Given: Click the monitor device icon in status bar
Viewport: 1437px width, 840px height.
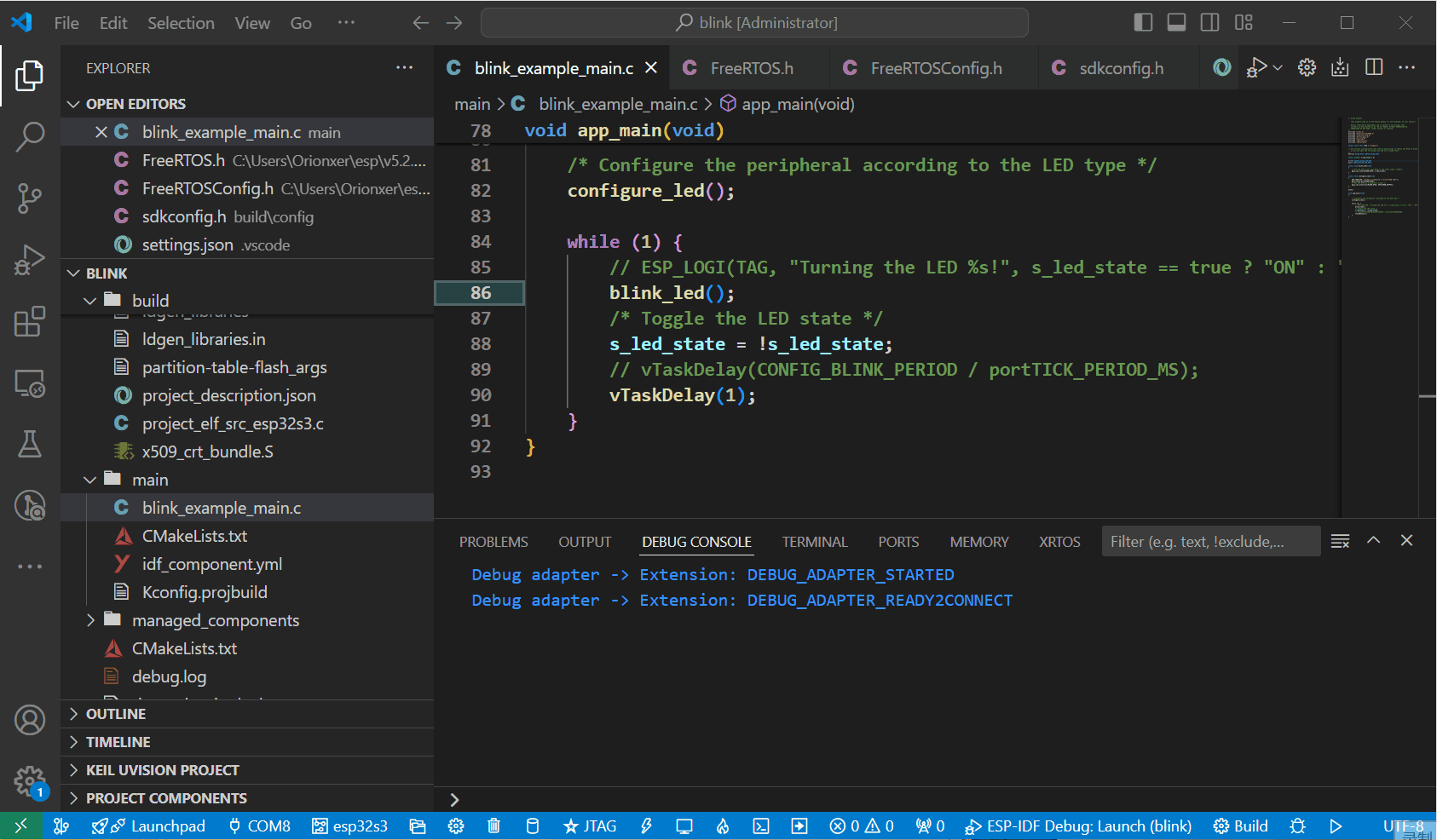Looking at the screenshot, I should click(x=684, y=826).
